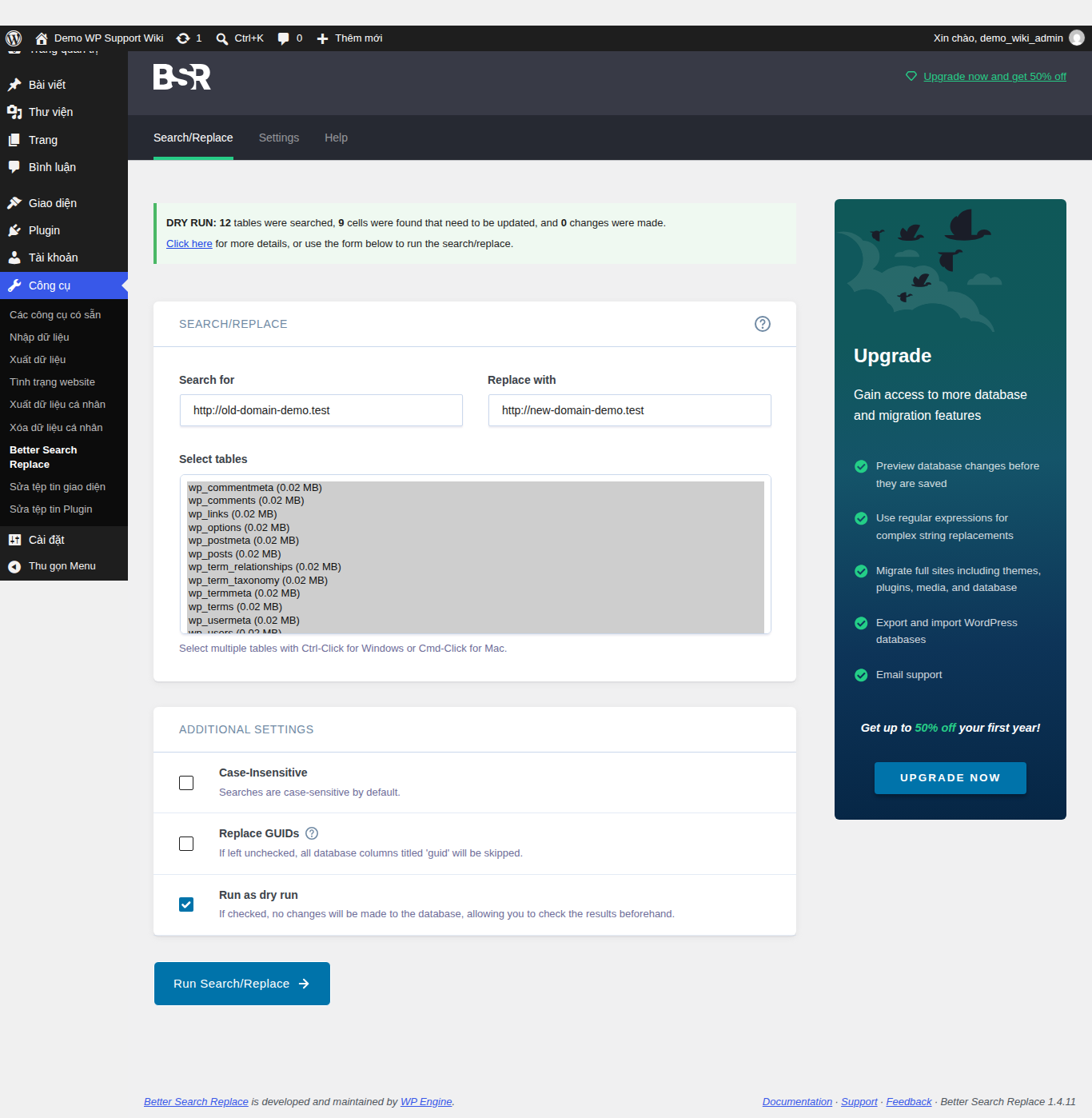Open the Demo WP Support Wiki home icon
The height and width of the screenshot is (1118, 1092).
[42, 38]
